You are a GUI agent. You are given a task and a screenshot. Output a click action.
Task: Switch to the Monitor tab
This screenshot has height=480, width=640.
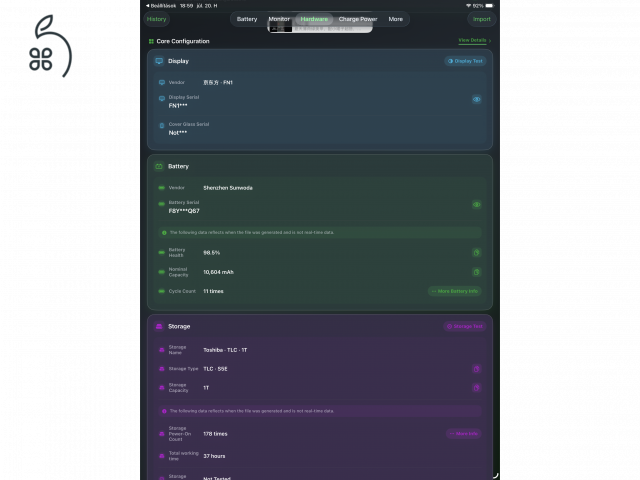tap(279, 19)
